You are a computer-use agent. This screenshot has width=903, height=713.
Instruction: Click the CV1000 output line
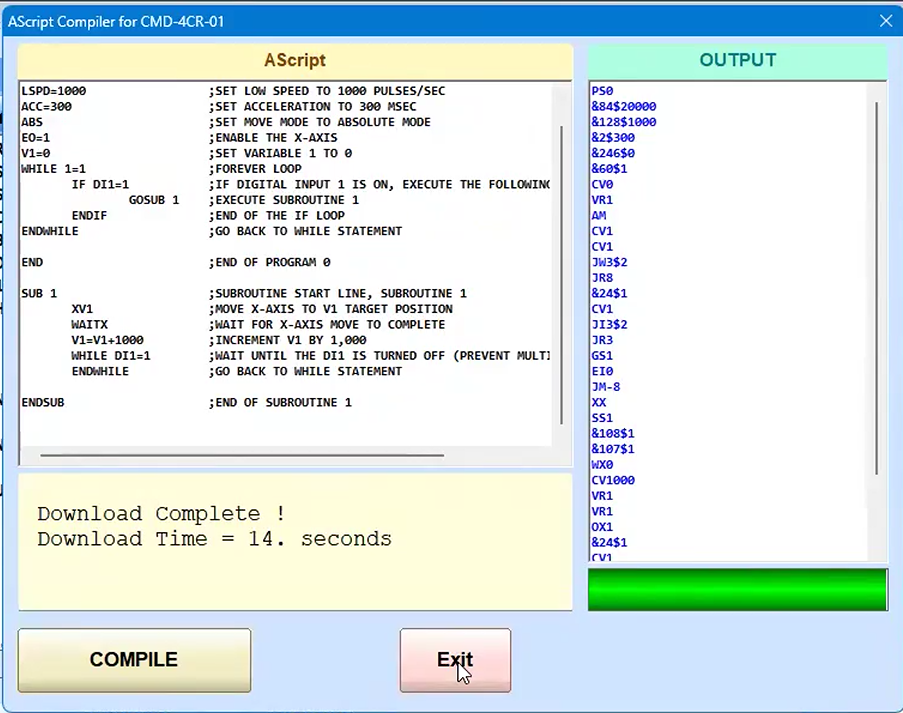[x=613, y=480]
